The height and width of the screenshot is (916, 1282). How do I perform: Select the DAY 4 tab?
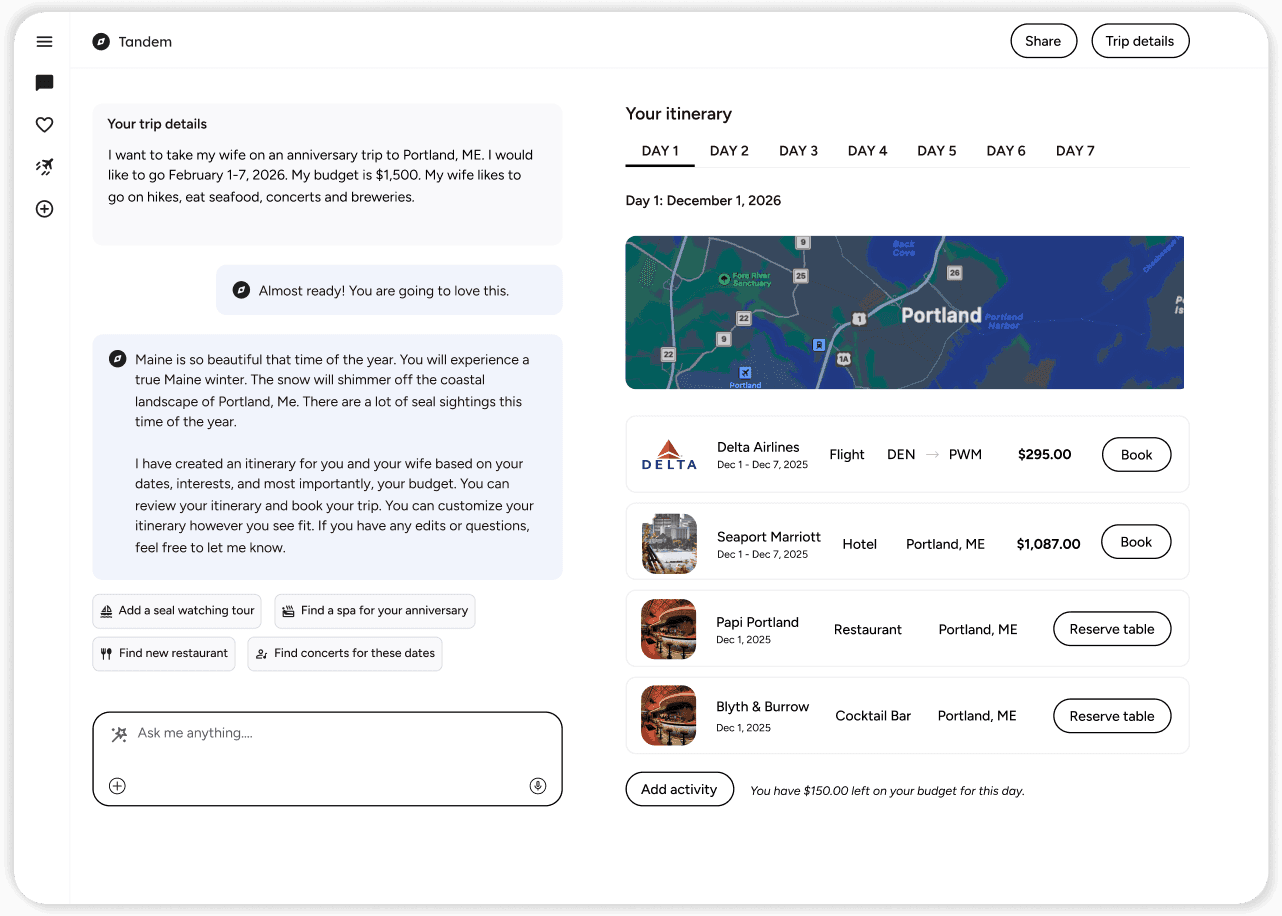coord(868,151)
